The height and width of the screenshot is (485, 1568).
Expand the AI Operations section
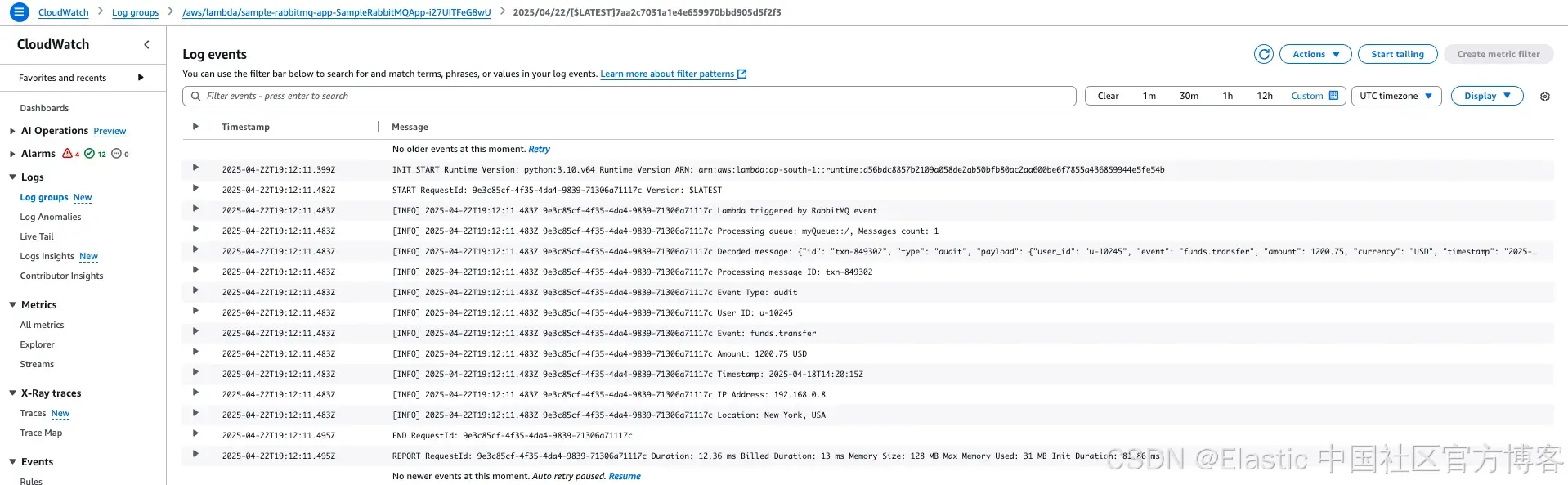coord(12,131)
